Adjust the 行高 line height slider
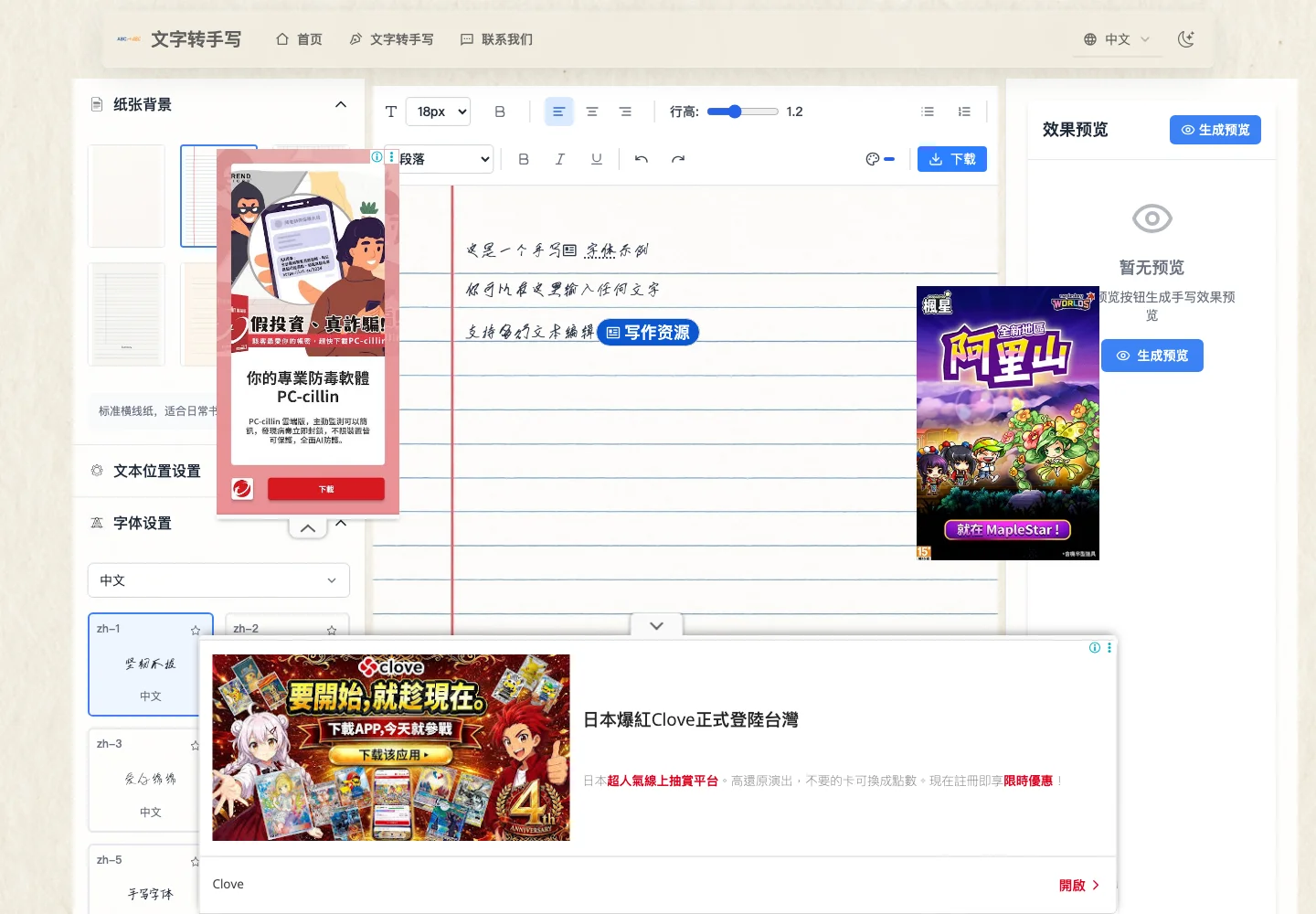The height and width of the screenshot is (914, 1316). [742, 112]
